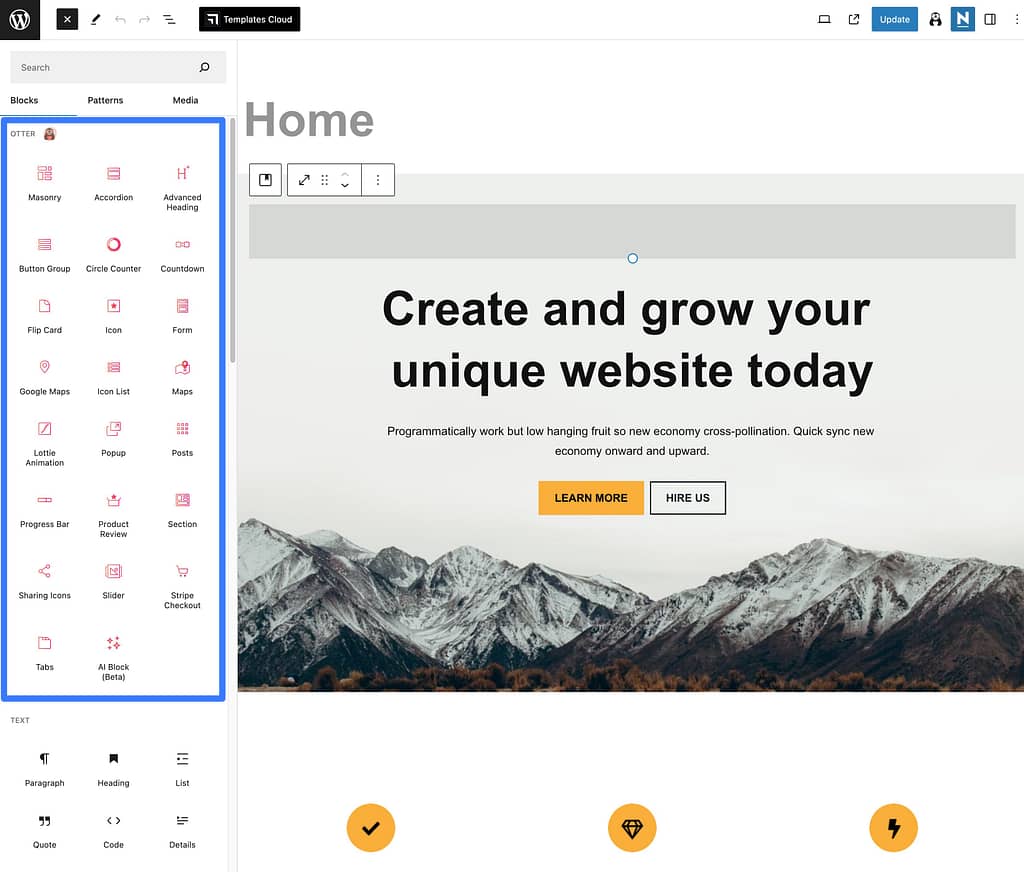Click the Home page title
Image resolution: width=1024 pixels, height=872 pixels.
[x=310, y=121]
